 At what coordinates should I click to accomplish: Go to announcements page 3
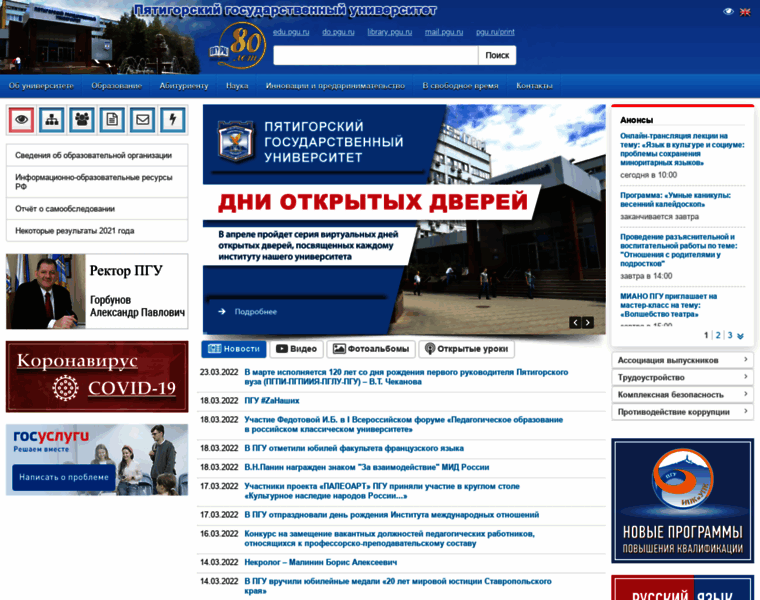(730, 335)
